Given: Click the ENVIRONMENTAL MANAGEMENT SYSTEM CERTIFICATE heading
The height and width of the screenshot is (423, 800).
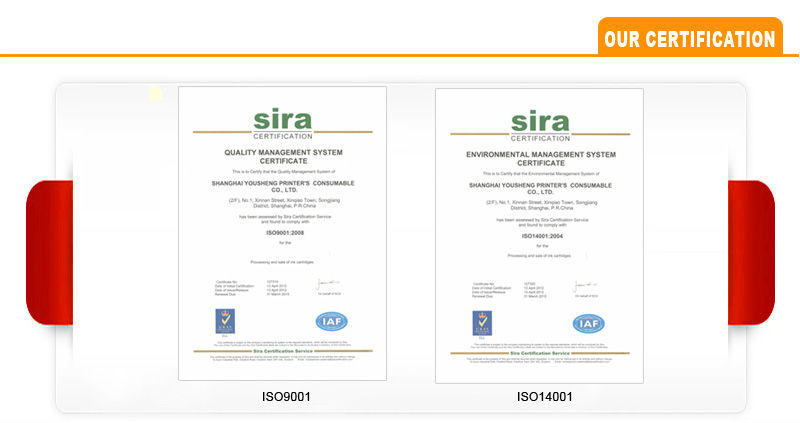Looking at the screenshot, I should pyautogui.click(x=541, y=159).
